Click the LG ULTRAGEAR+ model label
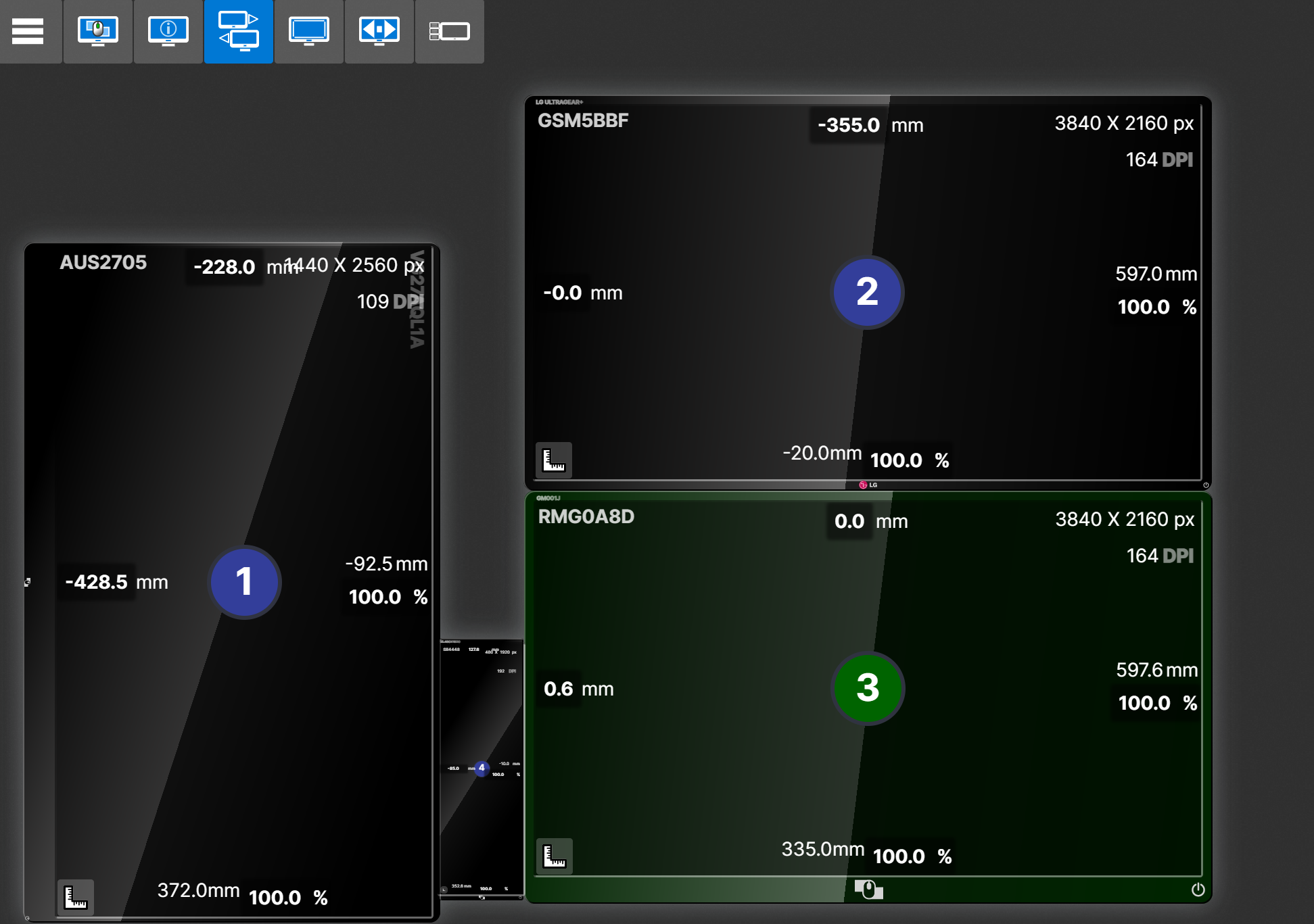 [x=559, y=102]
